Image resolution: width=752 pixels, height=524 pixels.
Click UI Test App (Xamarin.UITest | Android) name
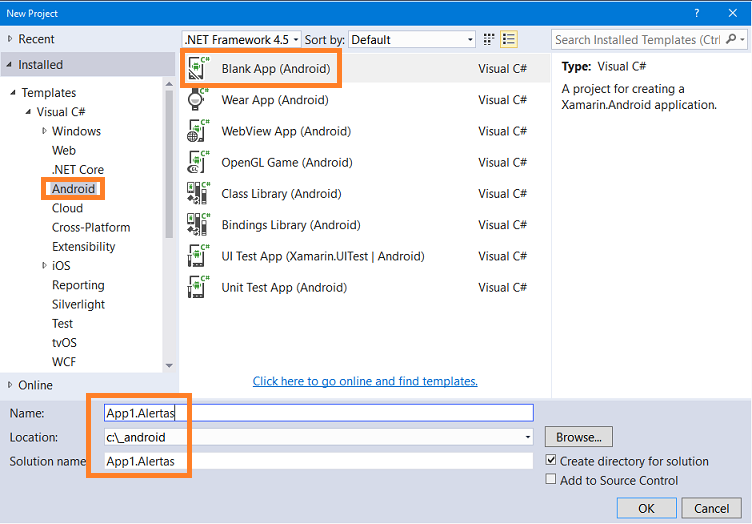[323, 256]
